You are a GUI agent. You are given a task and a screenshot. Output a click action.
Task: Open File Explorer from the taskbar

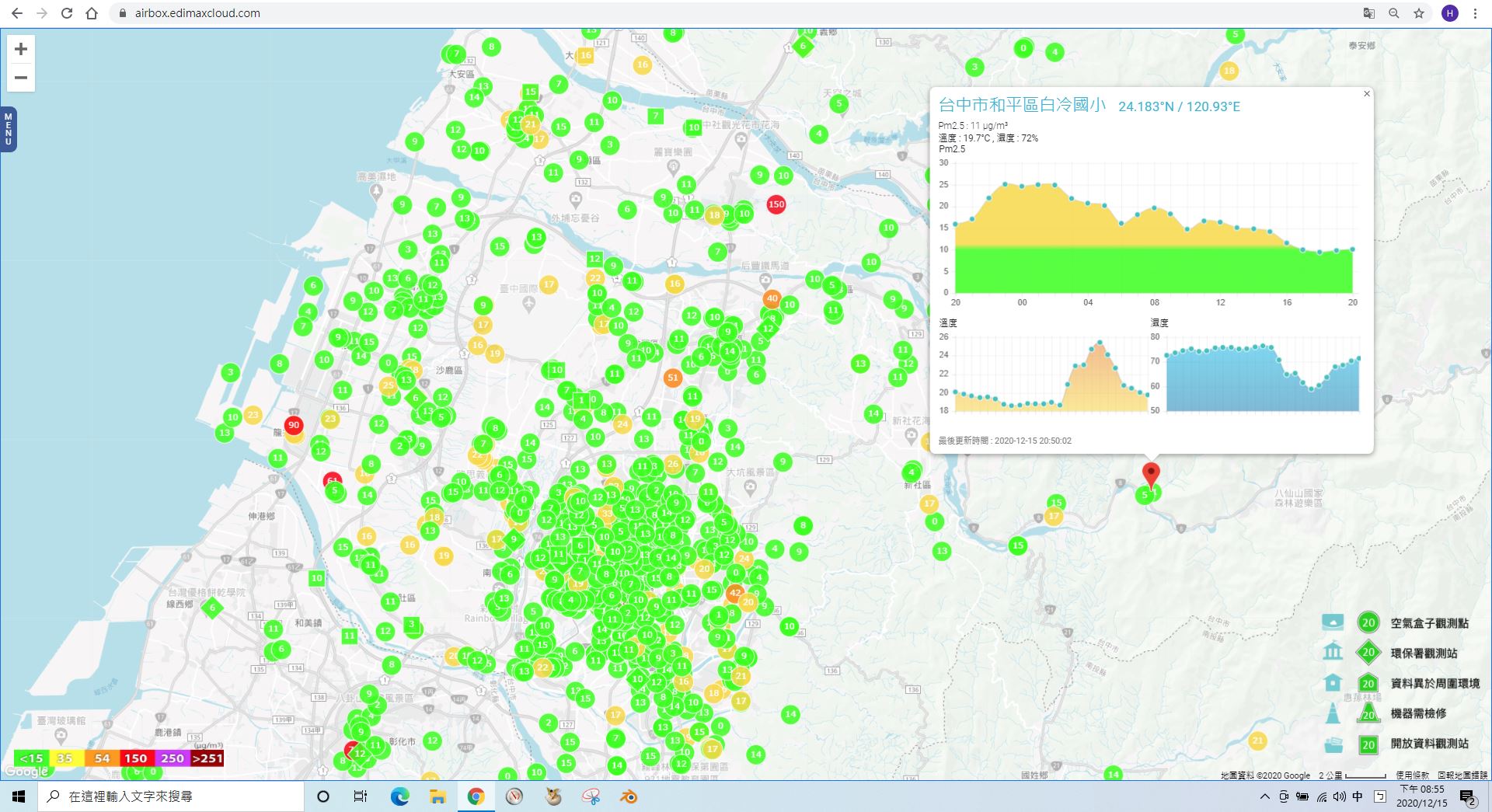[437, 796]
